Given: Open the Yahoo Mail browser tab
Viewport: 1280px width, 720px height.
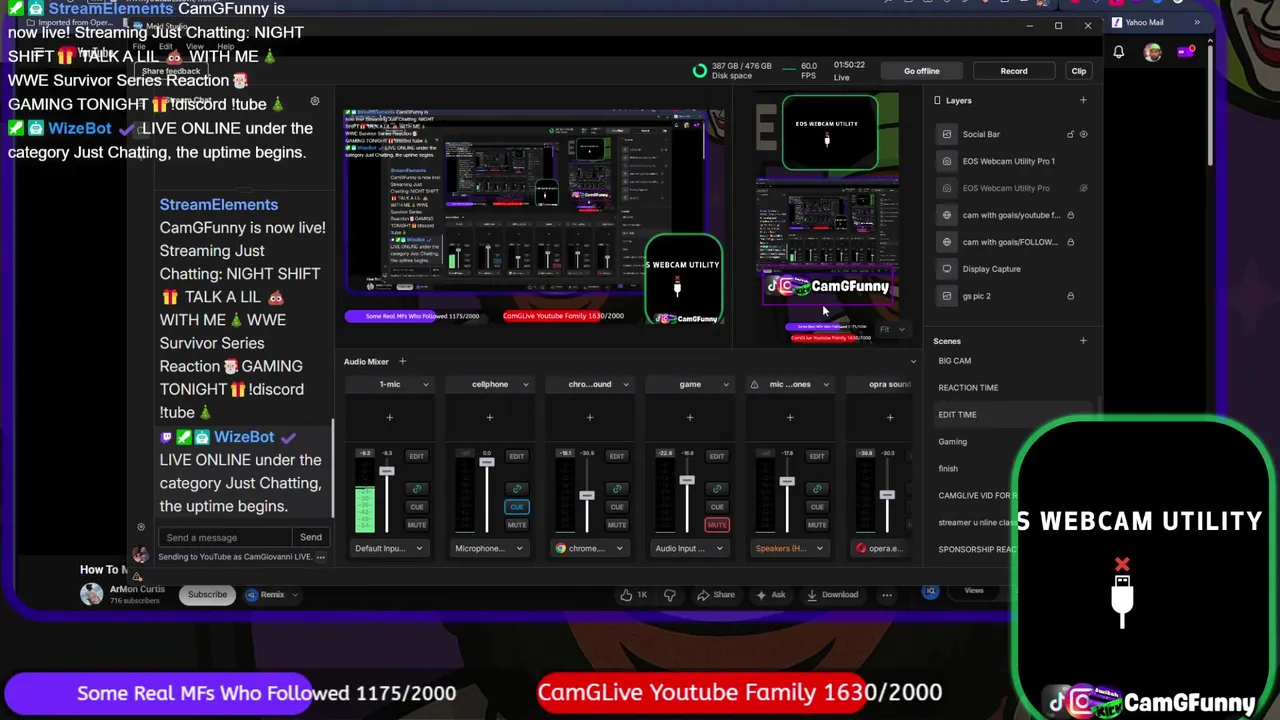Looking at the screenshot, I should [x=1144, y=22].
